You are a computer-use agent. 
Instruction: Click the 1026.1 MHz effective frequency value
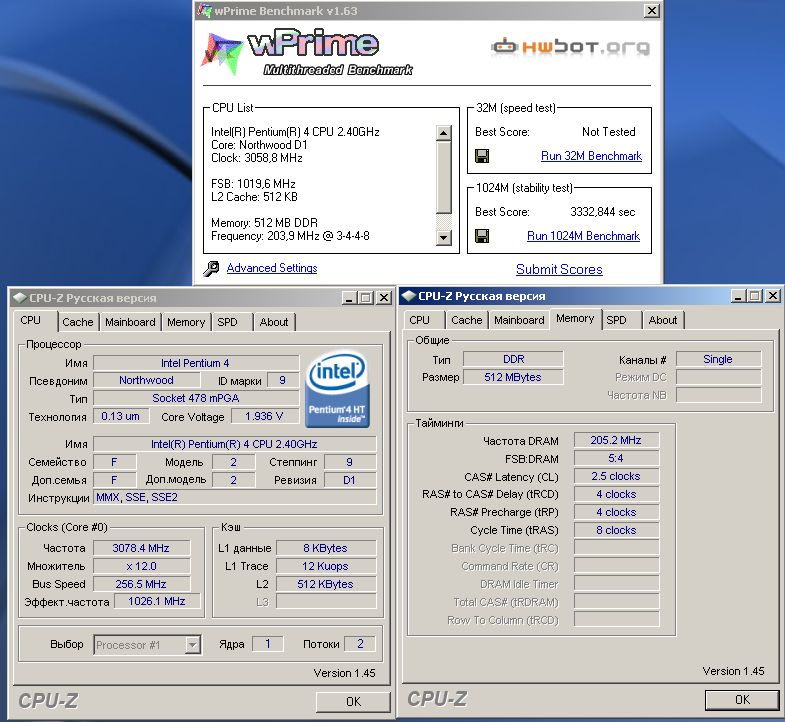(x=157, y=601)
